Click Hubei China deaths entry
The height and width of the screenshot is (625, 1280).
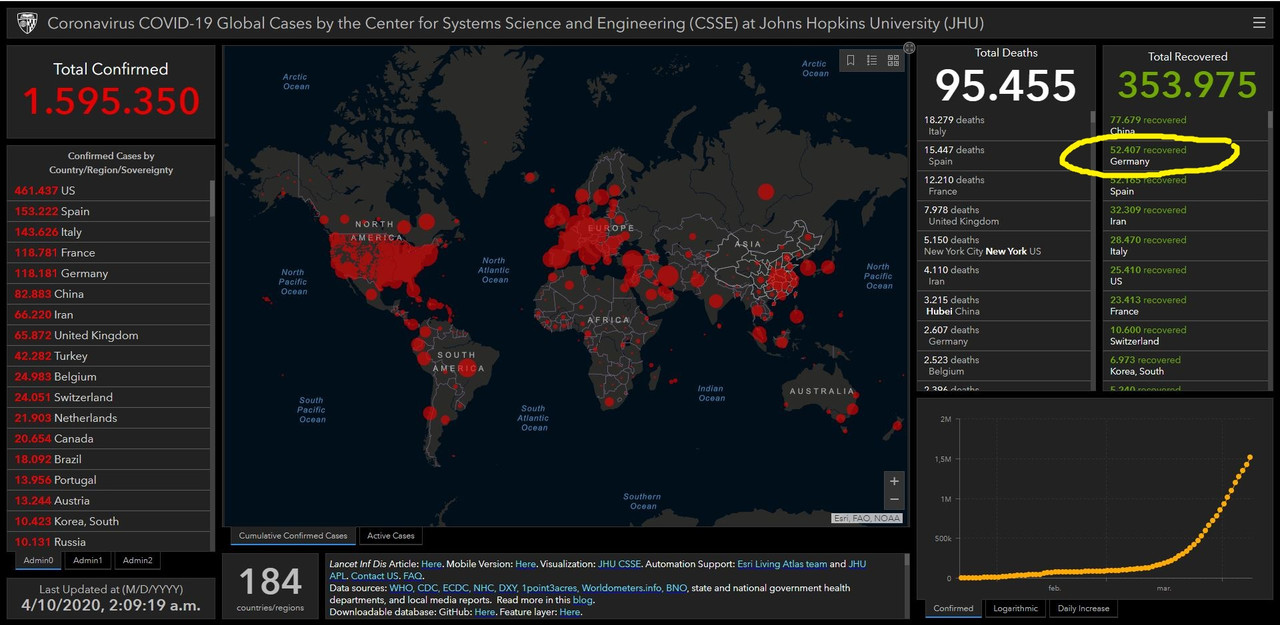pos(1004,306)
